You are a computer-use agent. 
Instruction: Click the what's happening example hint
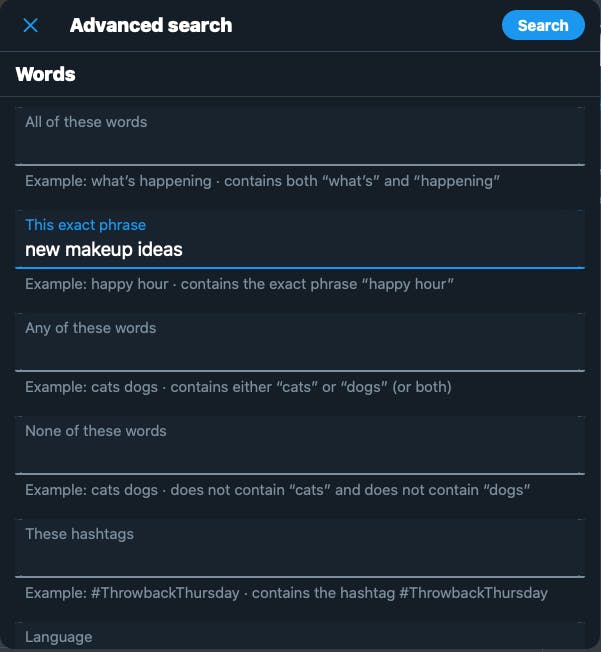262,181
